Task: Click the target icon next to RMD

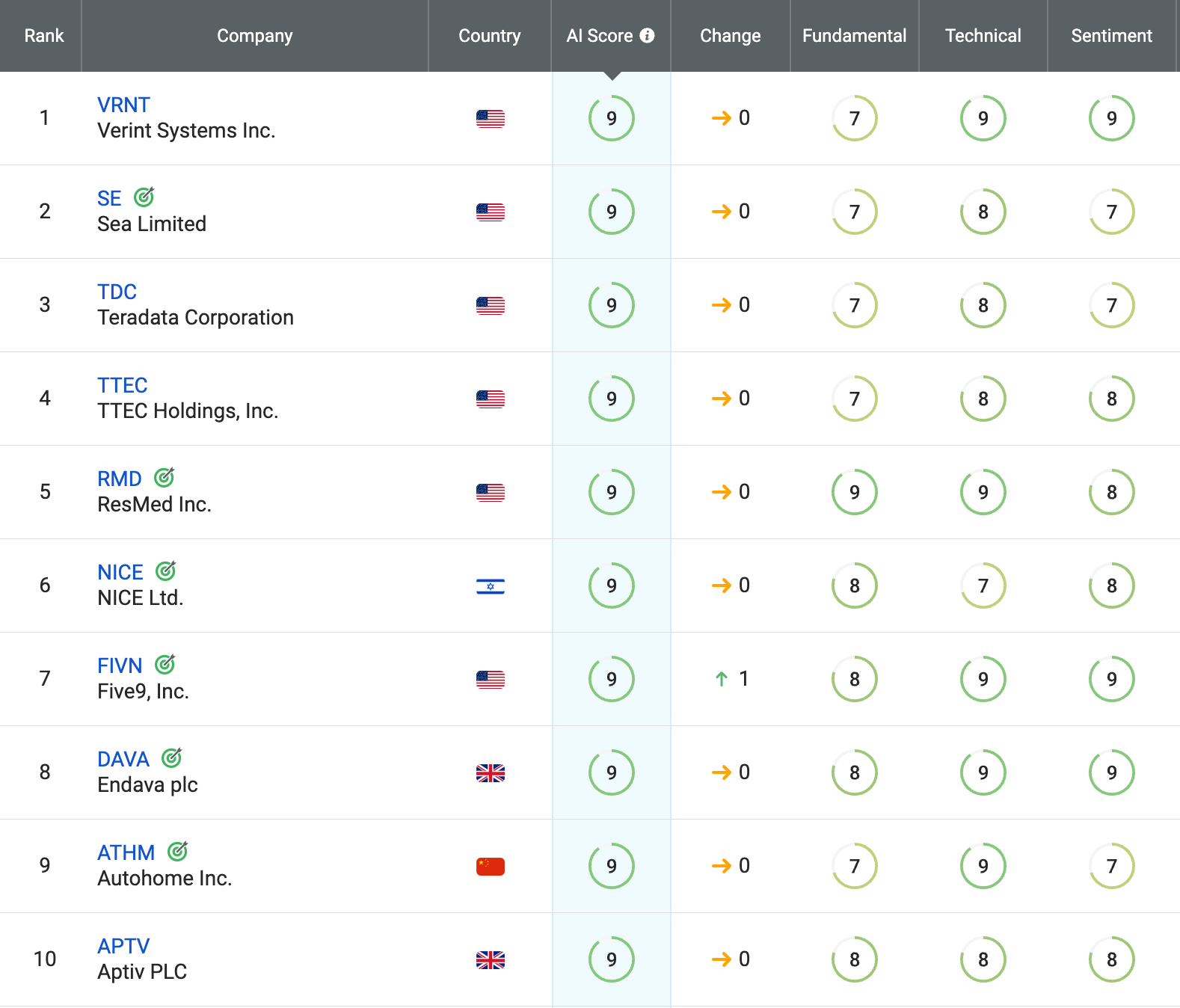Action: pyautogui.click(x=165, y=477)
